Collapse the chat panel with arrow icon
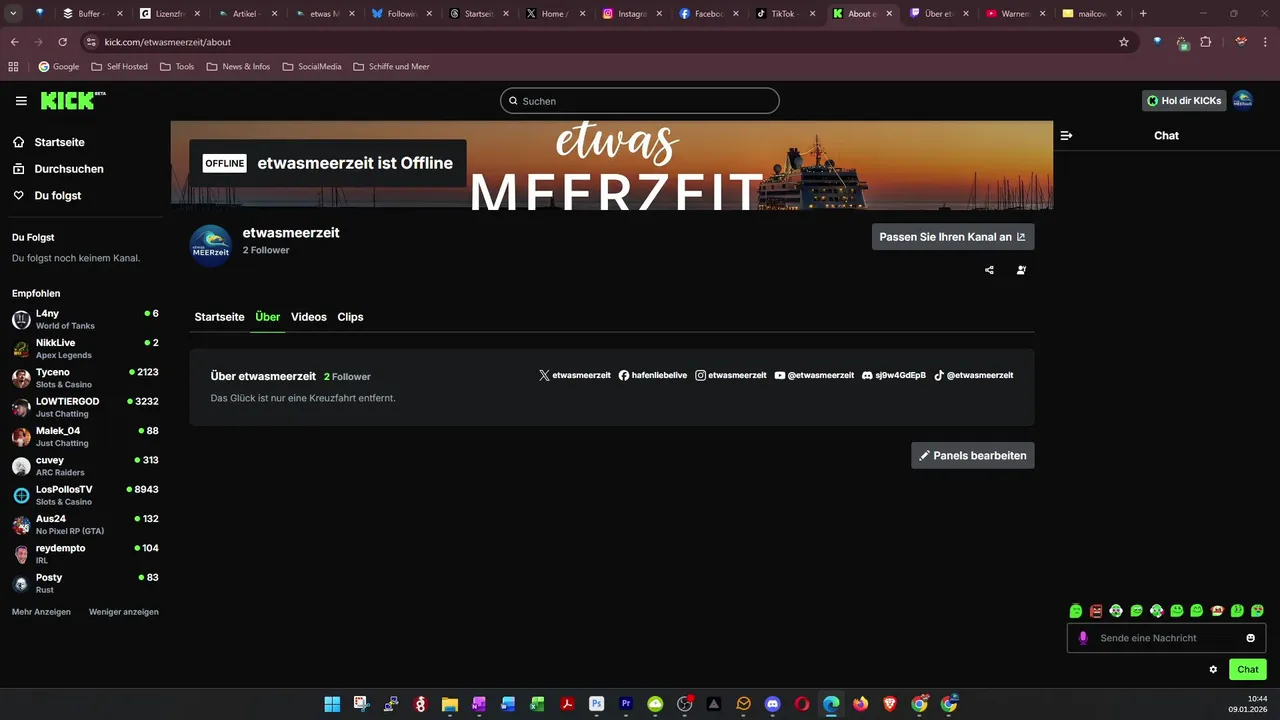This screenshot has height=720, width=1280. coord(1066,135)
